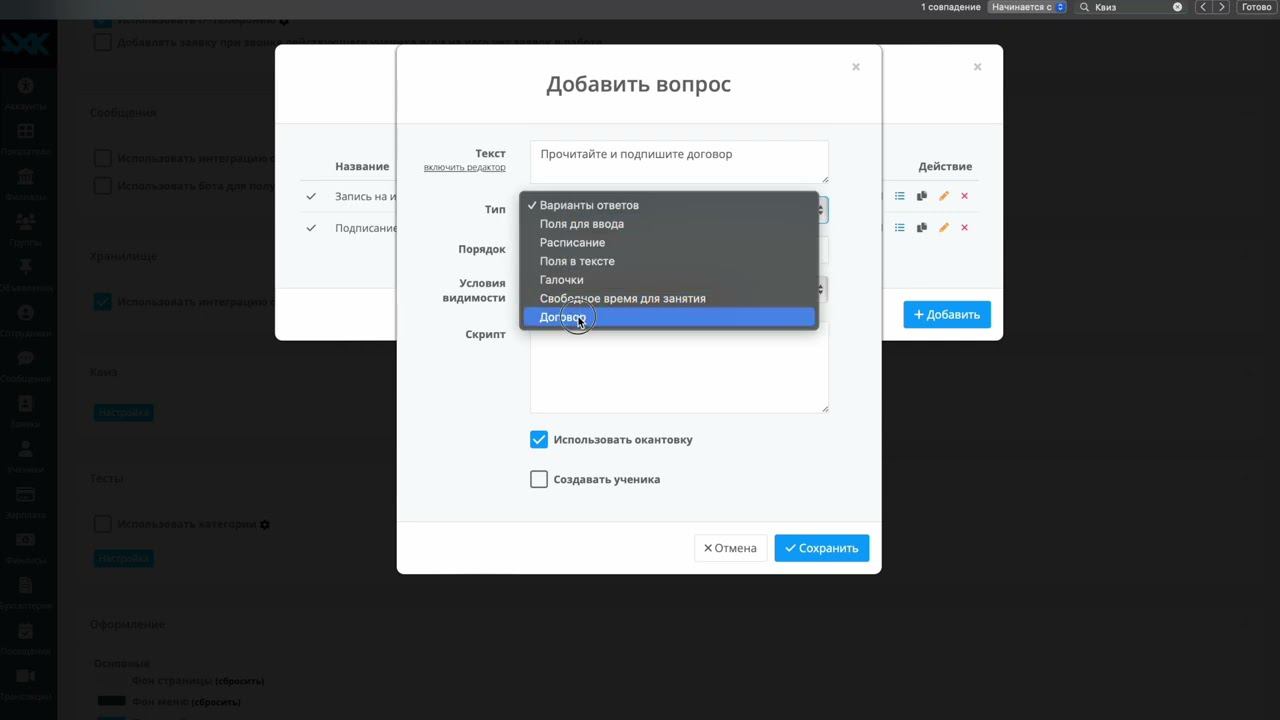Select Свободное время для занятия option
Viewport: 1280px width, 720px height.
point(669,298)
